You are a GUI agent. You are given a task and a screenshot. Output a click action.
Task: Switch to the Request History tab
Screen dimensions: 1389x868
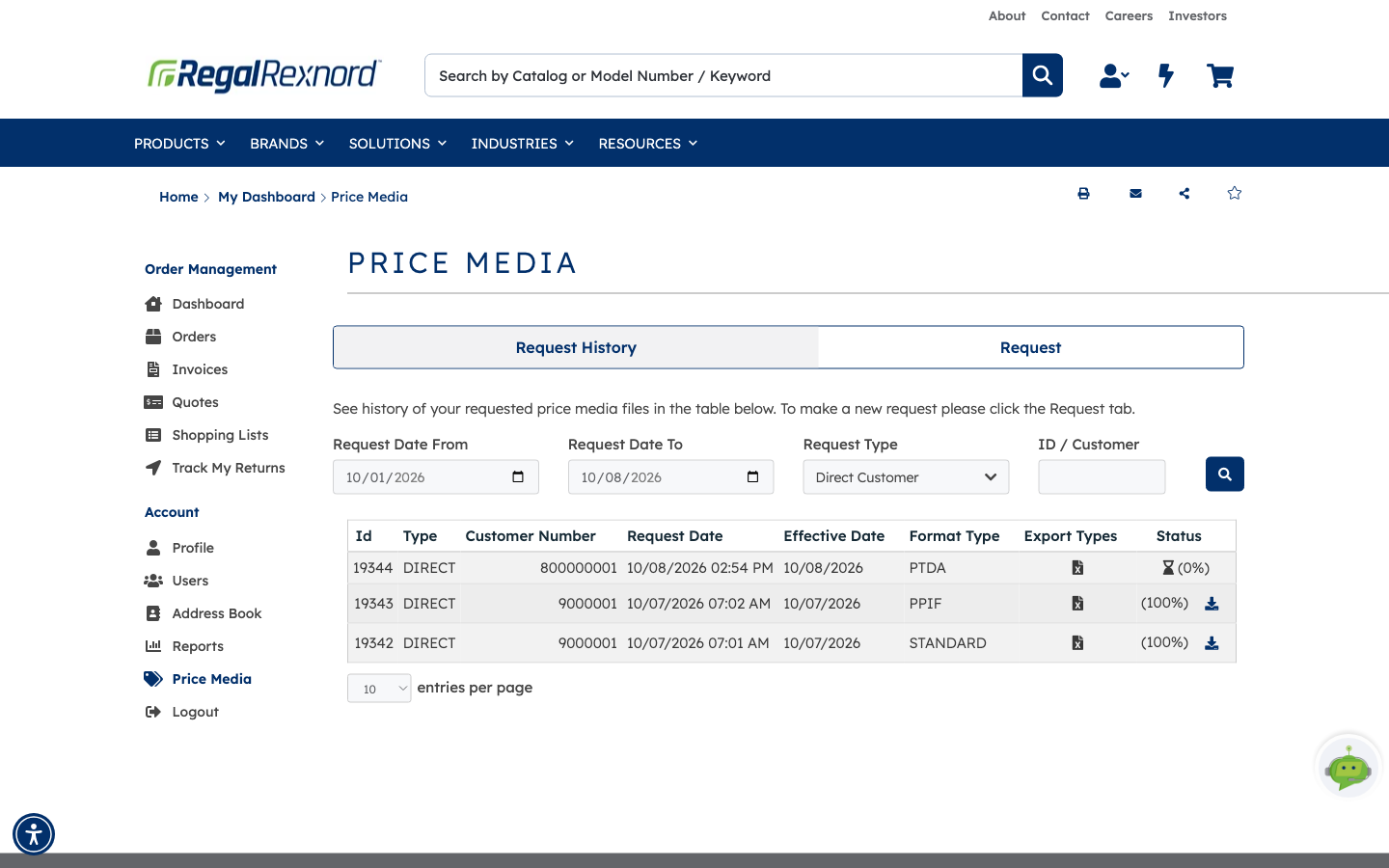pos(576,347)
